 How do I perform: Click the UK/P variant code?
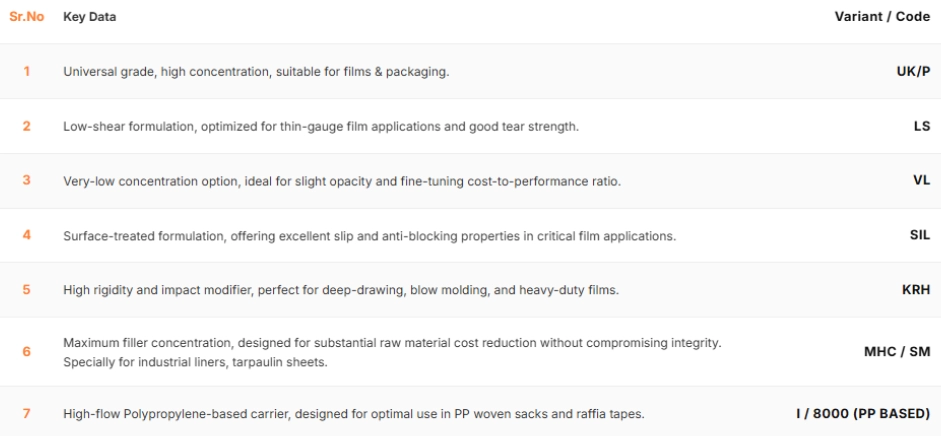point(912,72)
